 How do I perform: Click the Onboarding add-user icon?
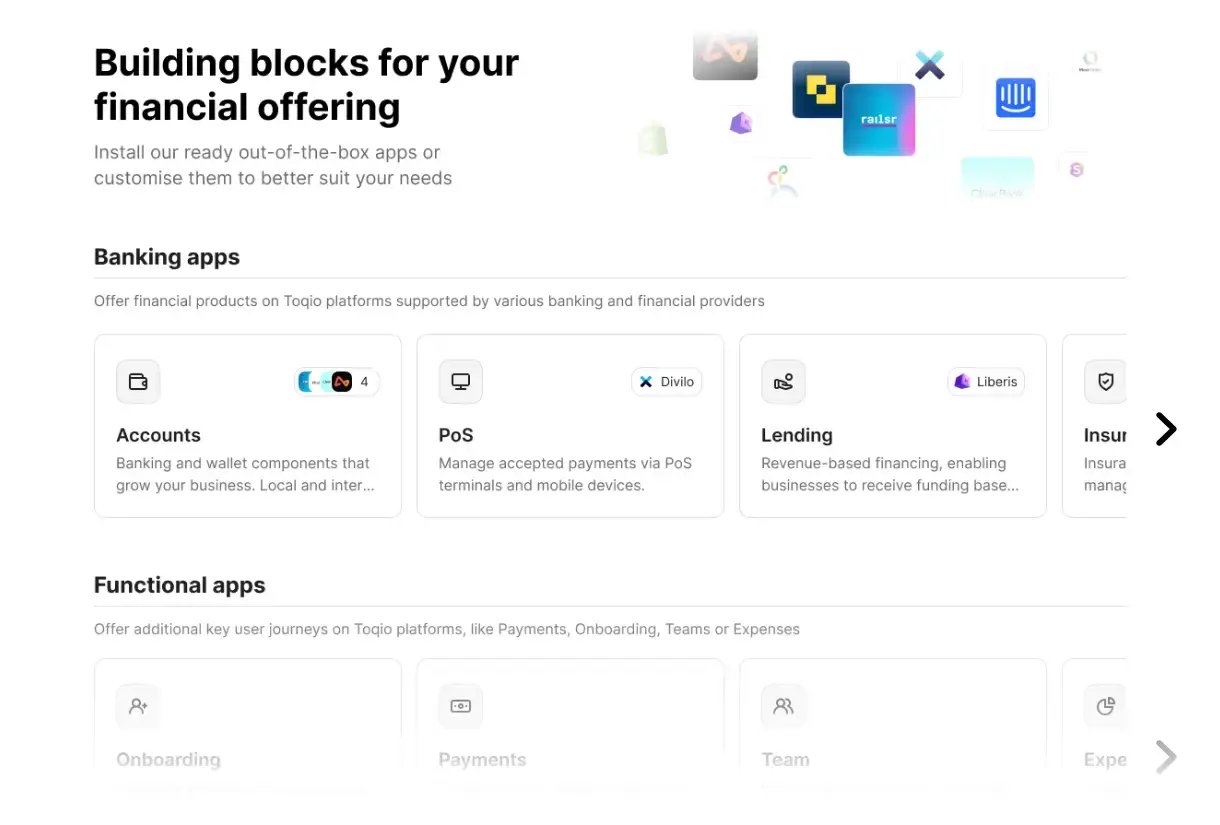(x=138, y=706)
